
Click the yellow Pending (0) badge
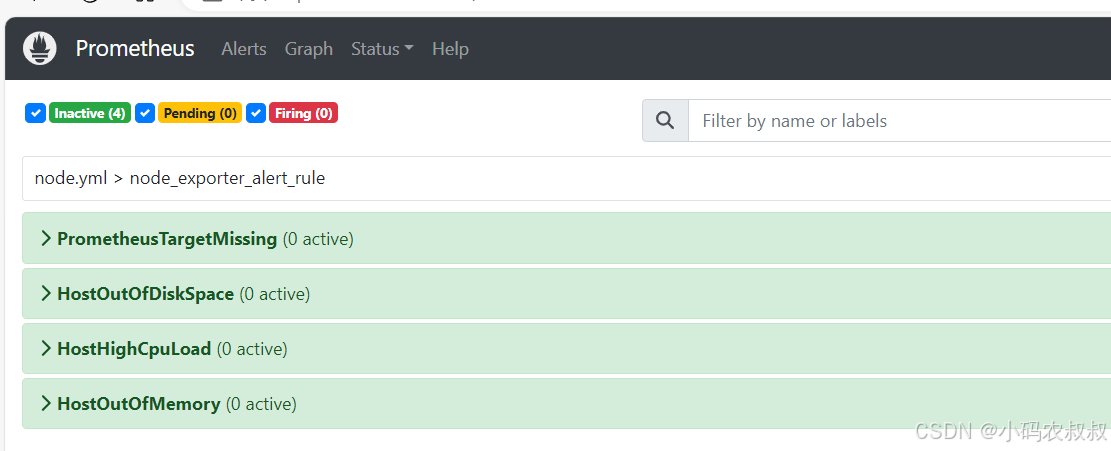200,113
